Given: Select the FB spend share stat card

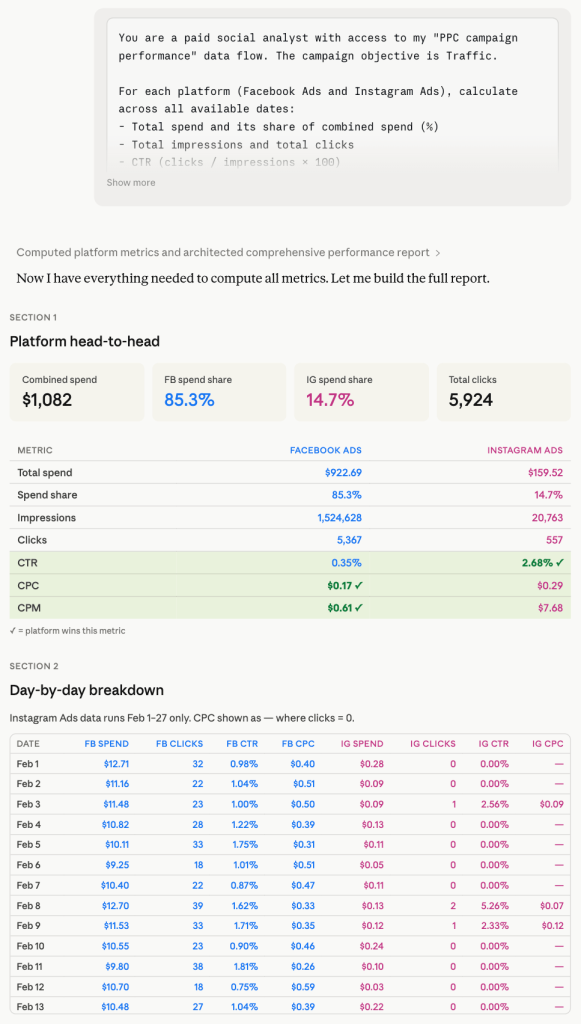Looking at the screenshot, I should [x=218, y=391].
